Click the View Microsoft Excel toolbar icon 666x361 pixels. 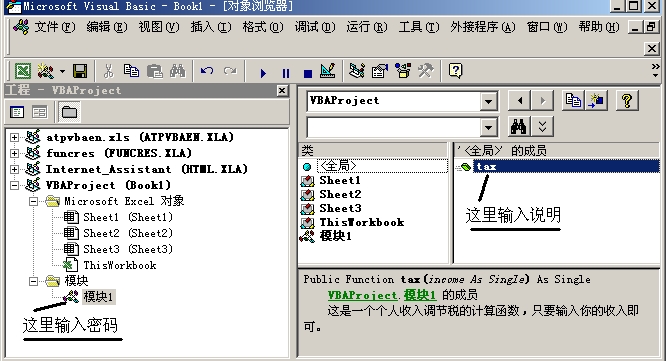click(x=23, y=71)
